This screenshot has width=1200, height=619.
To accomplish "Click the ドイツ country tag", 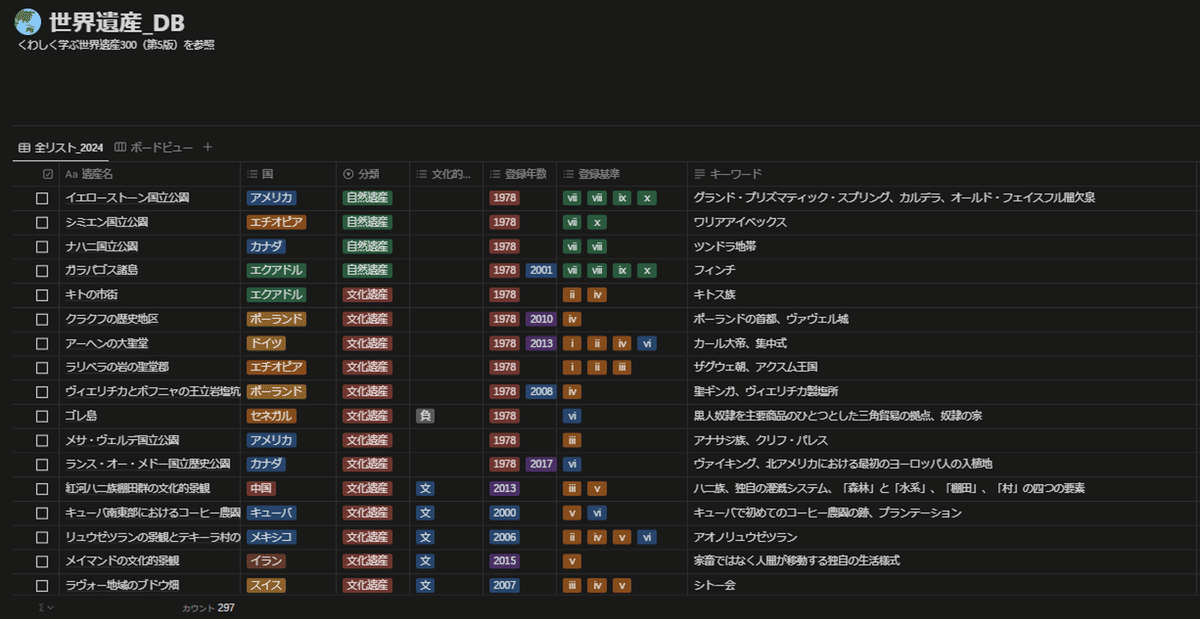I will pyautogui.click(x=266, y=343).
